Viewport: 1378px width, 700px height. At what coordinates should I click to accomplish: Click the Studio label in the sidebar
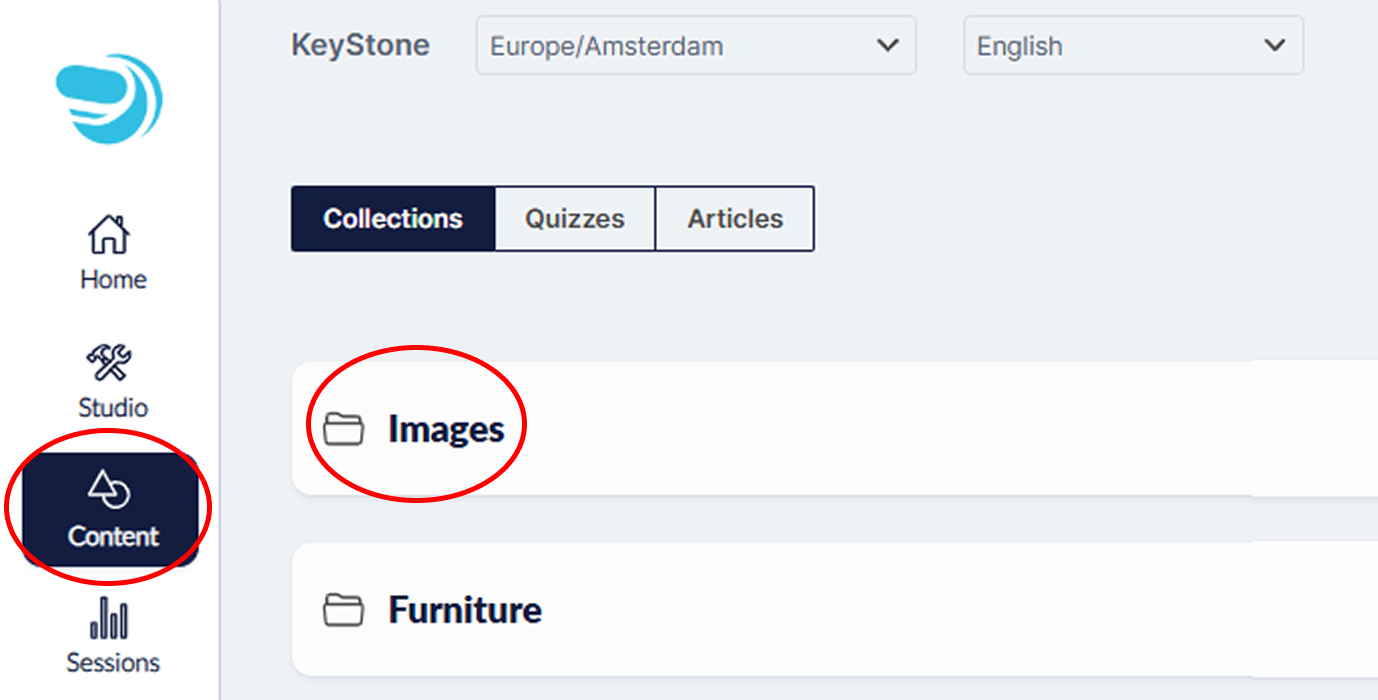tap(113, 407)
